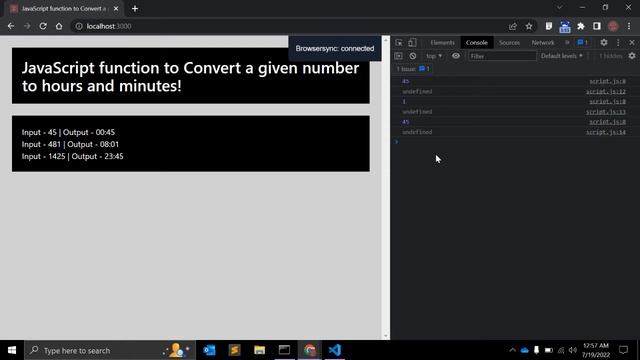
Task: Expand the Default levels dropdown
Action: pos(562,56)
